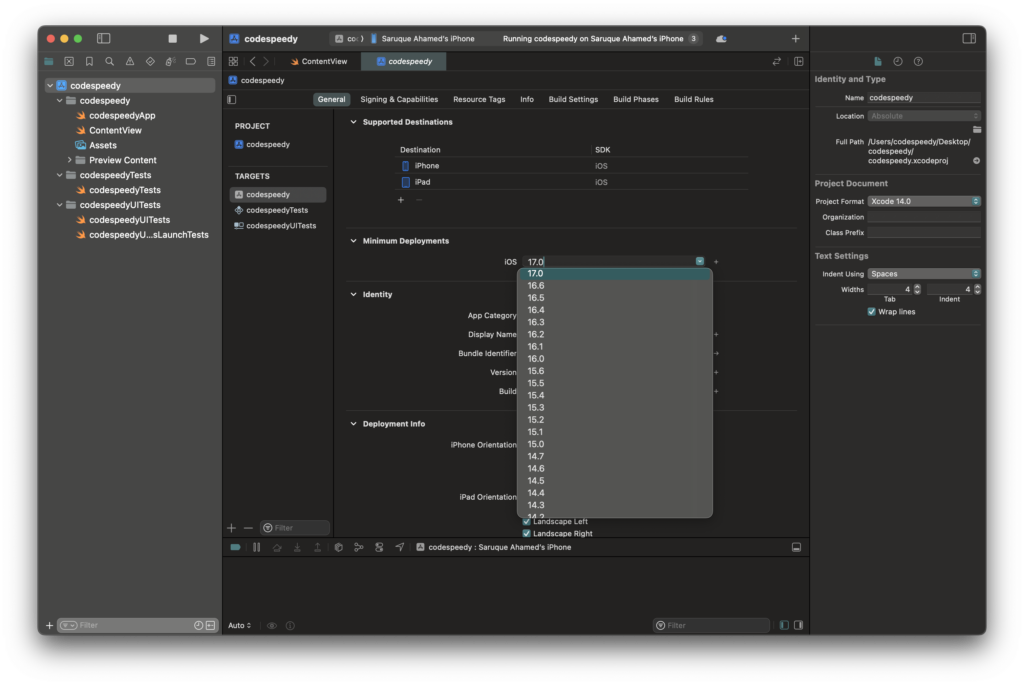Expand the Preview Content folder
The image size is (1024, 685).
click(x=69, y=160)
